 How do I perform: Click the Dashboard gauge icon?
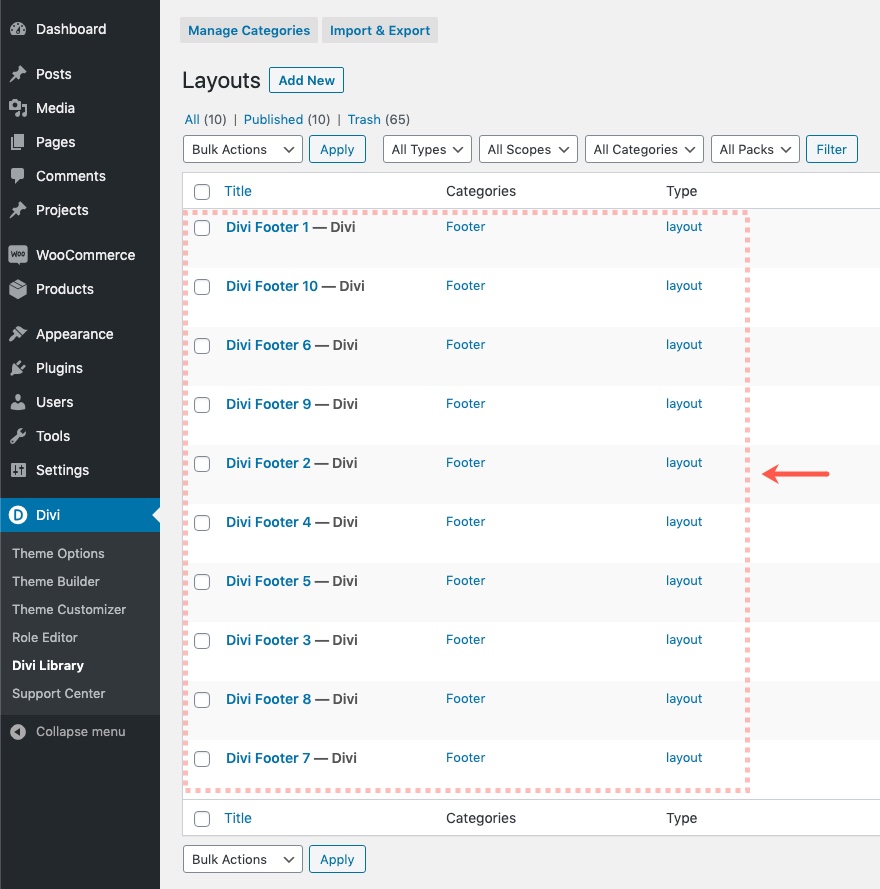(18, 29)
